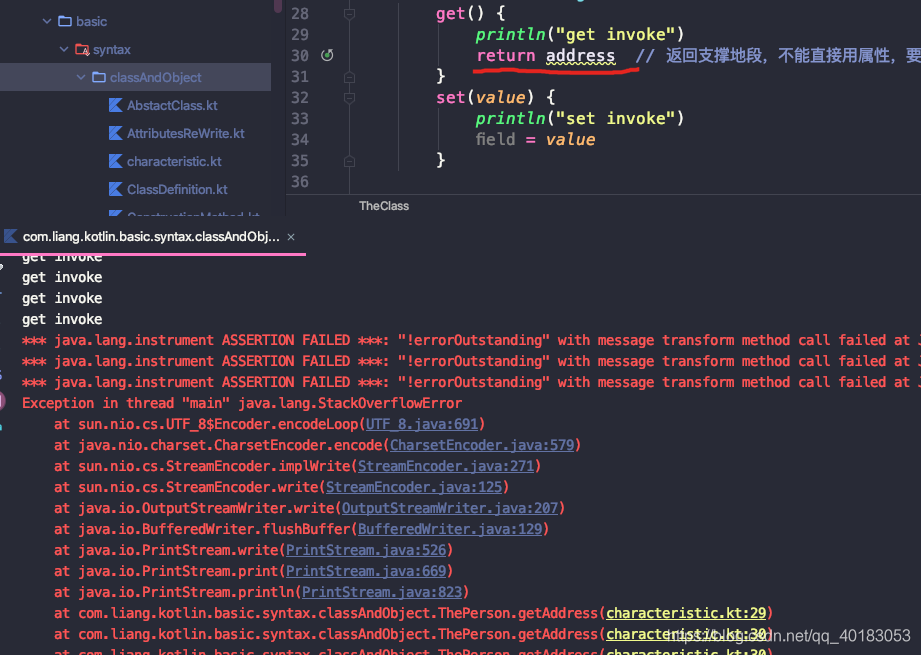
Task: Close the run configuration tab
Action: [291, 237]
